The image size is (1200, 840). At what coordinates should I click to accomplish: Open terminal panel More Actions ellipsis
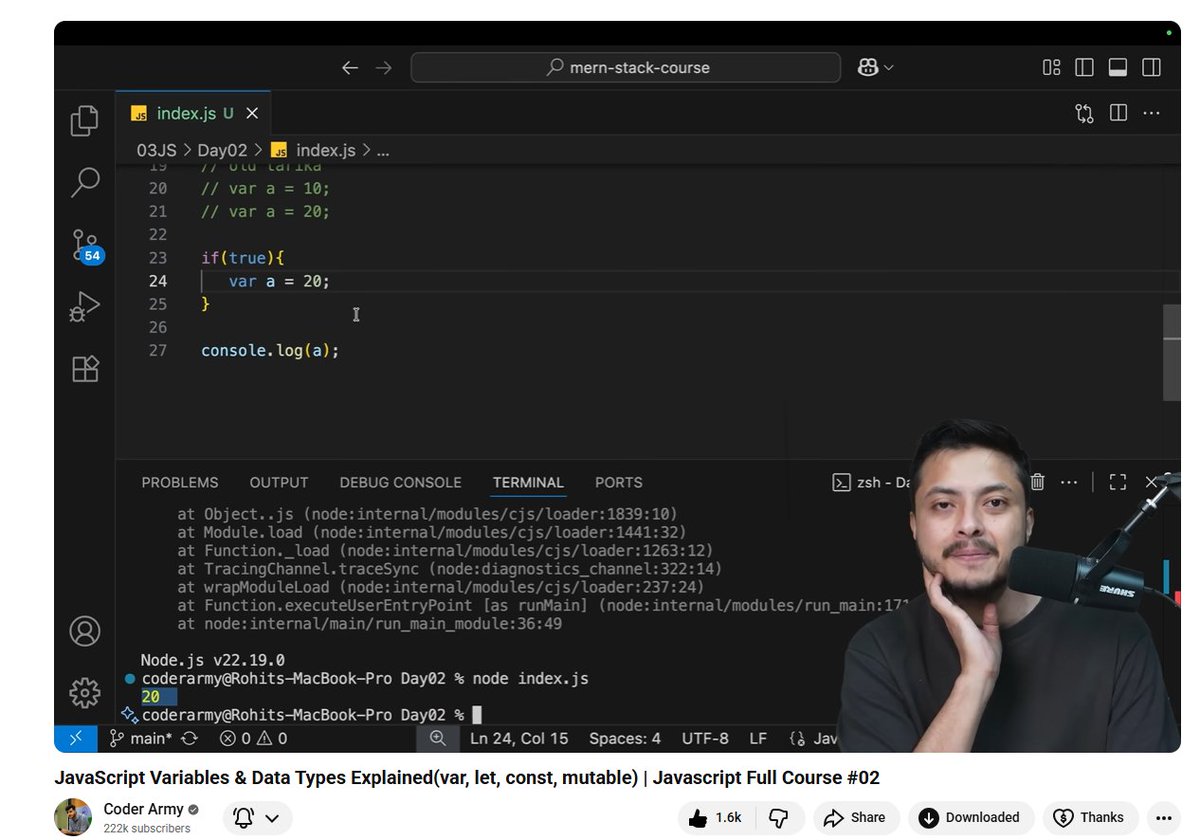tap(1069, 482)
